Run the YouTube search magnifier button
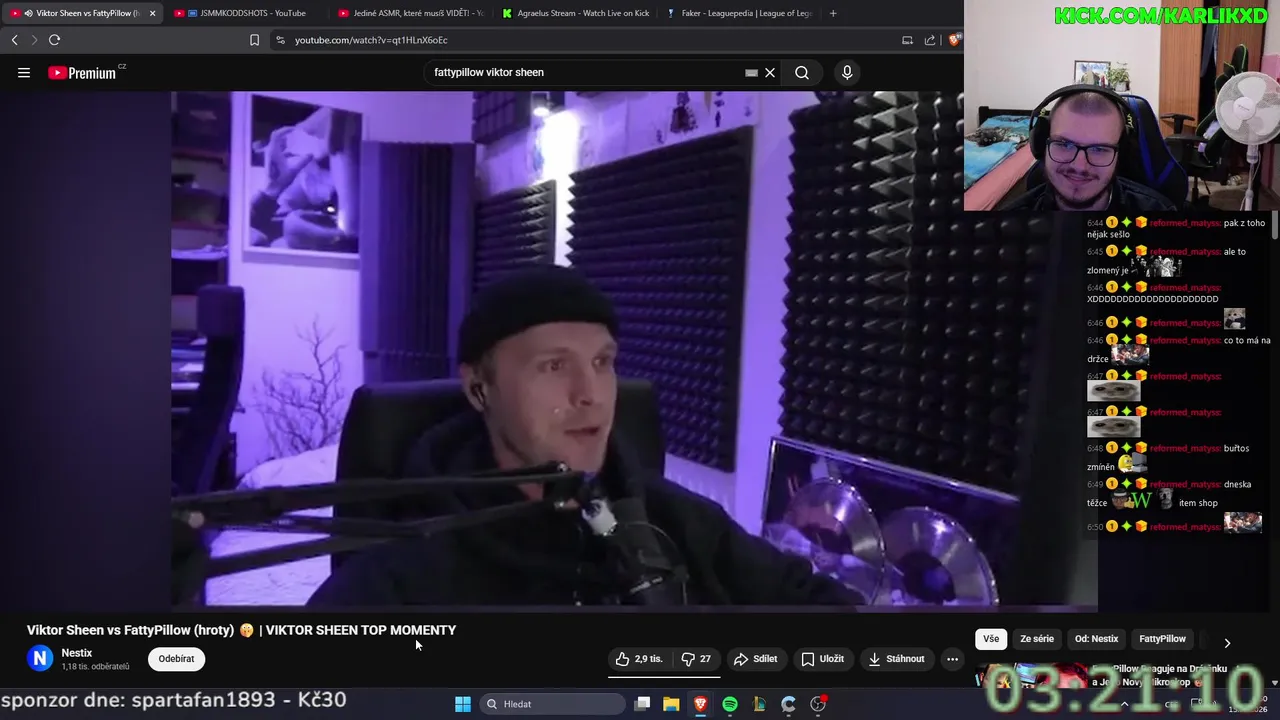Screen dimensions: 1280x720 (802, 72)
